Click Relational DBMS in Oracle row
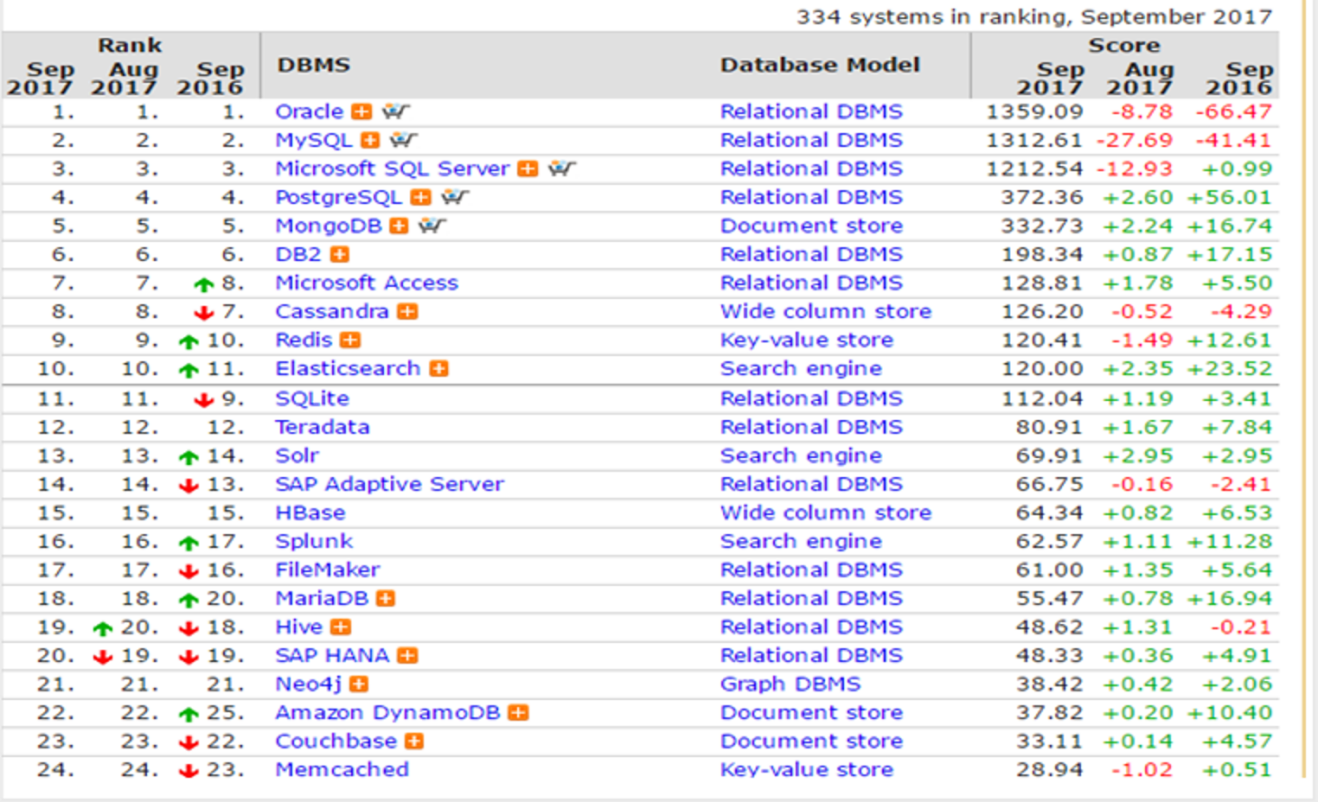Image resolution: width=1318 pixels, height=802 pixels. point(811,111)
